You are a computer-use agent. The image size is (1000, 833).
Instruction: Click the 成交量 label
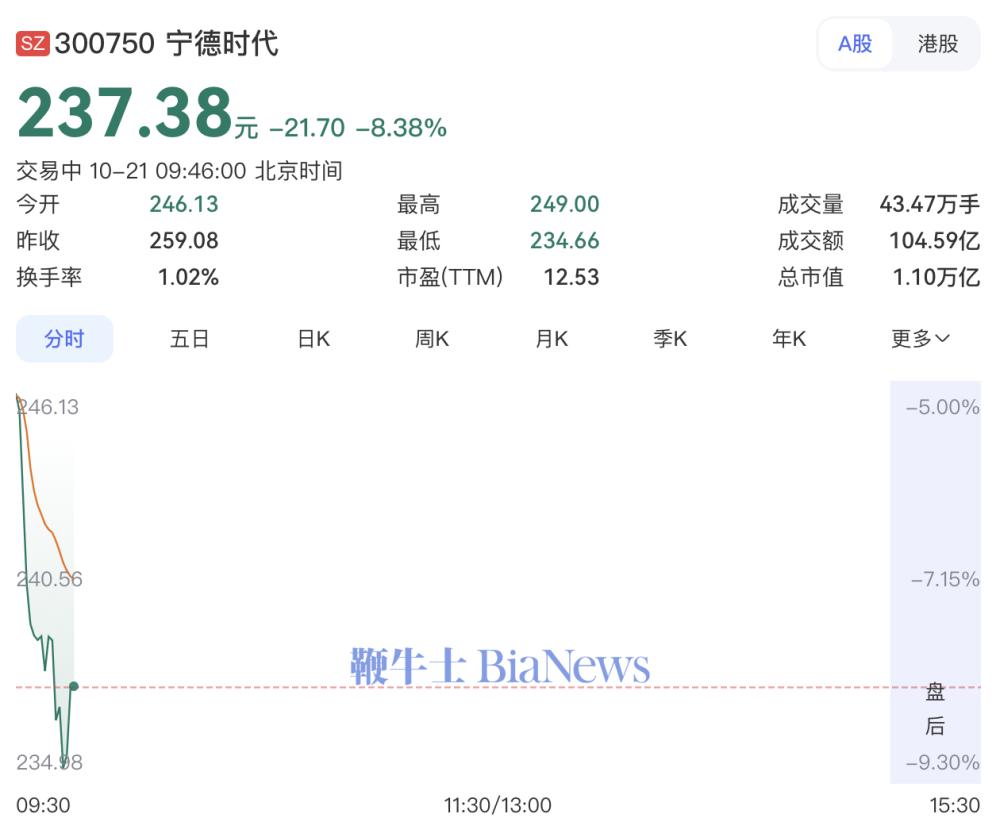click(811, 204)
